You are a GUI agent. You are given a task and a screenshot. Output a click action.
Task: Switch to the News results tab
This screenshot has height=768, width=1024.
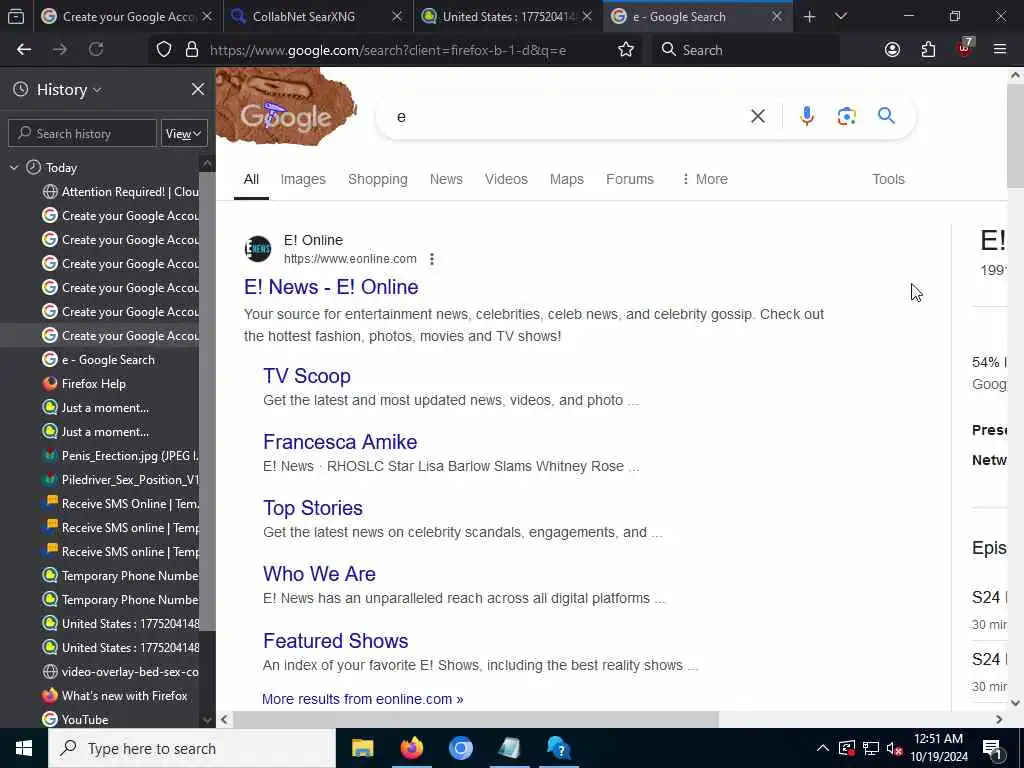446,180
